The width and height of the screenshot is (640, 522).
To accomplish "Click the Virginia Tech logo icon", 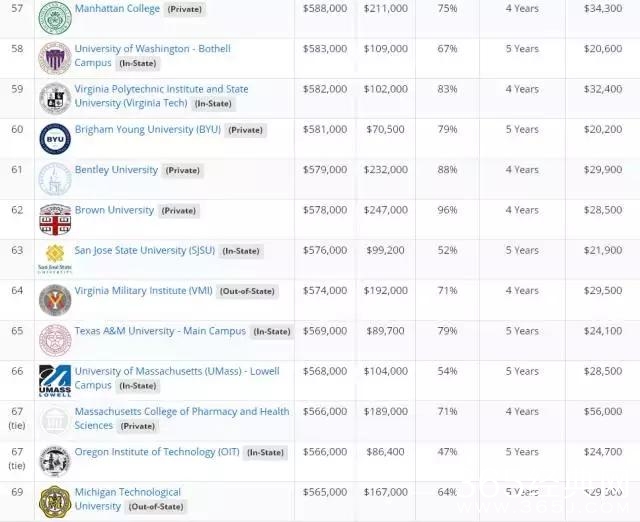I will click(54, 98).
